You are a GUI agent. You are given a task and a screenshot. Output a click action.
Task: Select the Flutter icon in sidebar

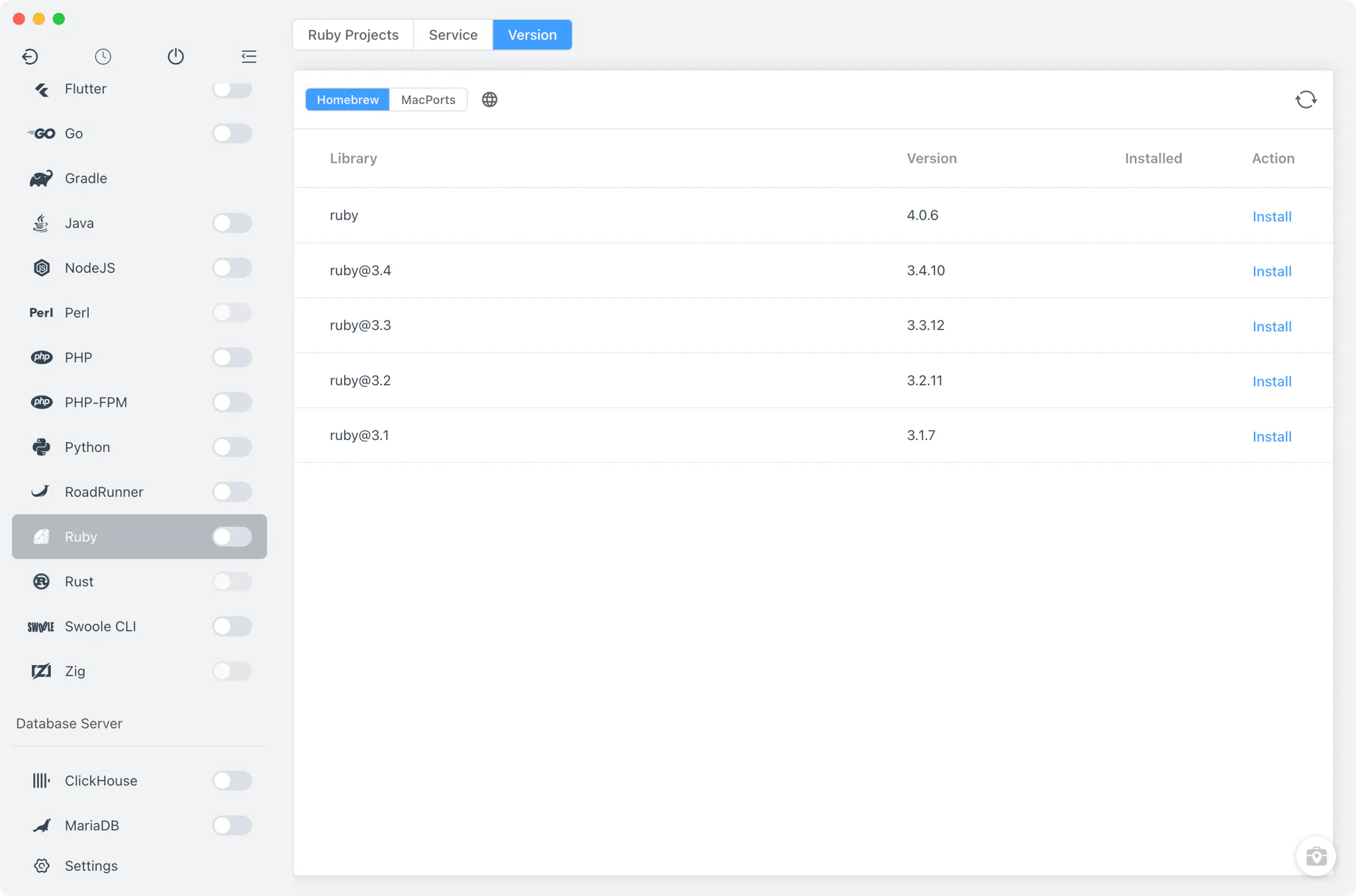point(42,89)
